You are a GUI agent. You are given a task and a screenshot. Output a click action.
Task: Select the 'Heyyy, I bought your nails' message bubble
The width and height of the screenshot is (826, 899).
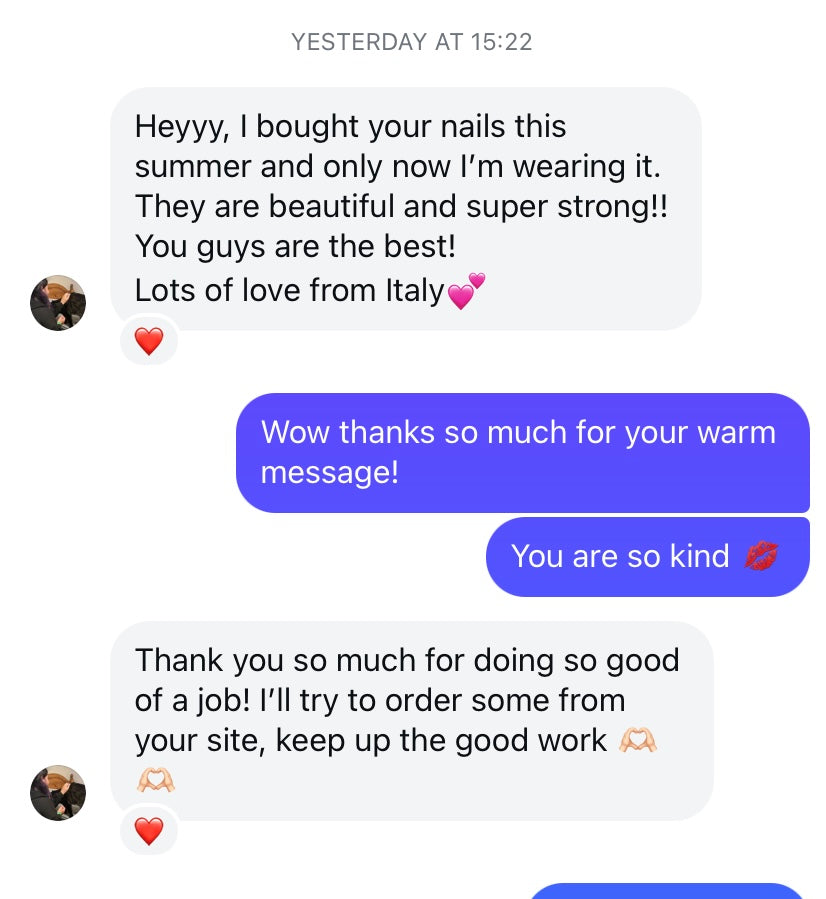(406, 209)
